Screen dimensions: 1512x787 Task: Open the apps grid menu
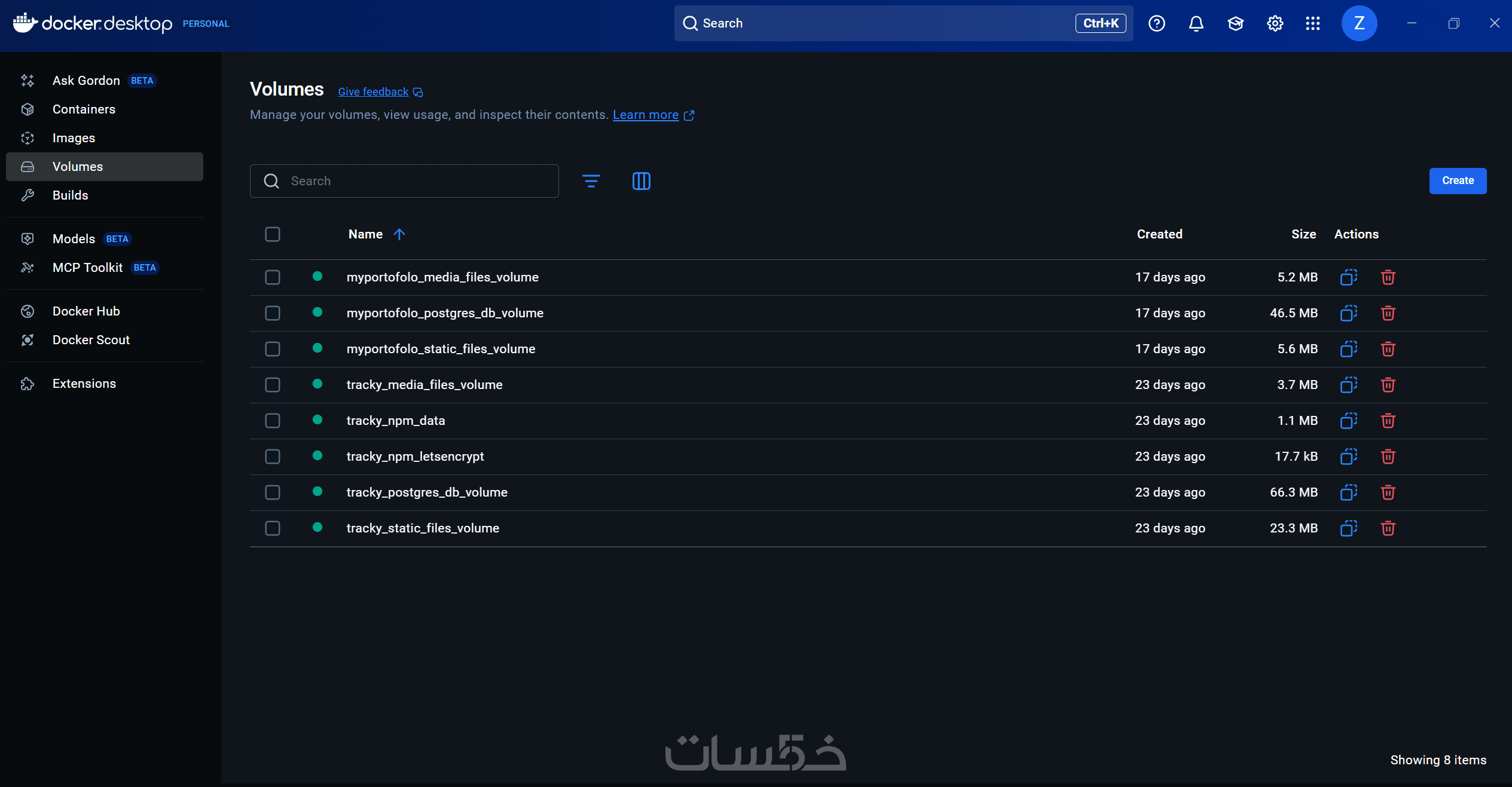pos(1313,23)
